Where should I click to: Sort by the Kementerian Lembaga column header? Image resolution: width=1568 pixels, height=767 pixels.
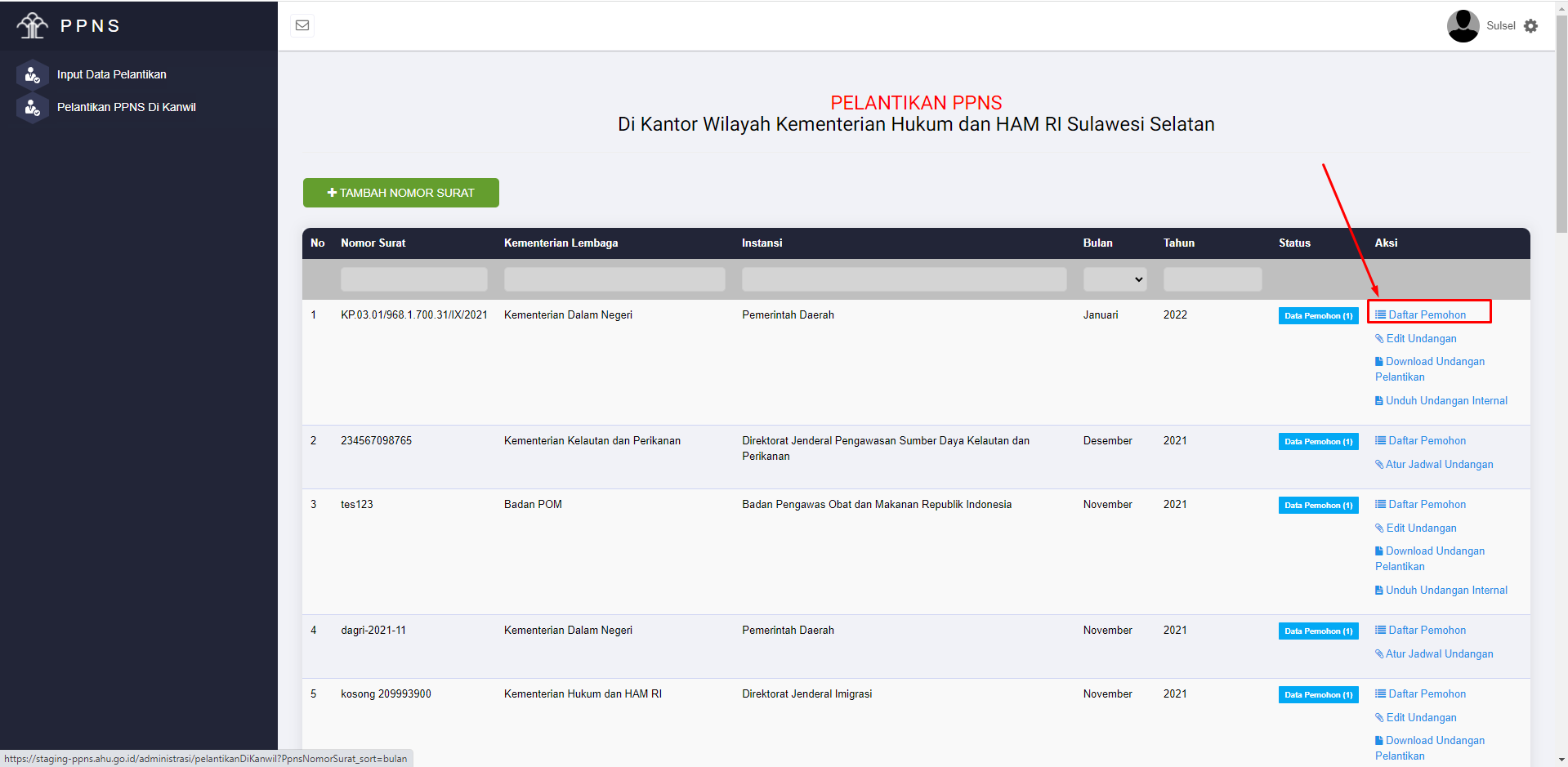click(561, 243)
